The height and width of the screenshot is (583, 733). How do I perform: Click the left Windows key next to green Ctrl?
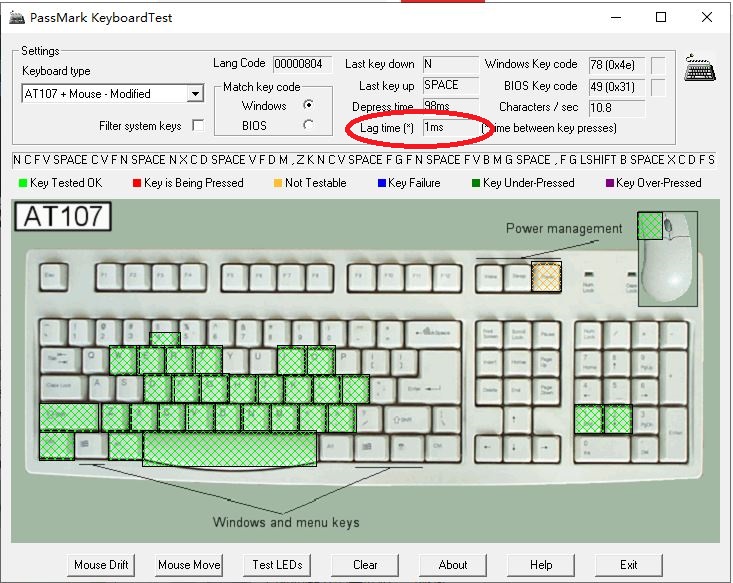(91, 445)
